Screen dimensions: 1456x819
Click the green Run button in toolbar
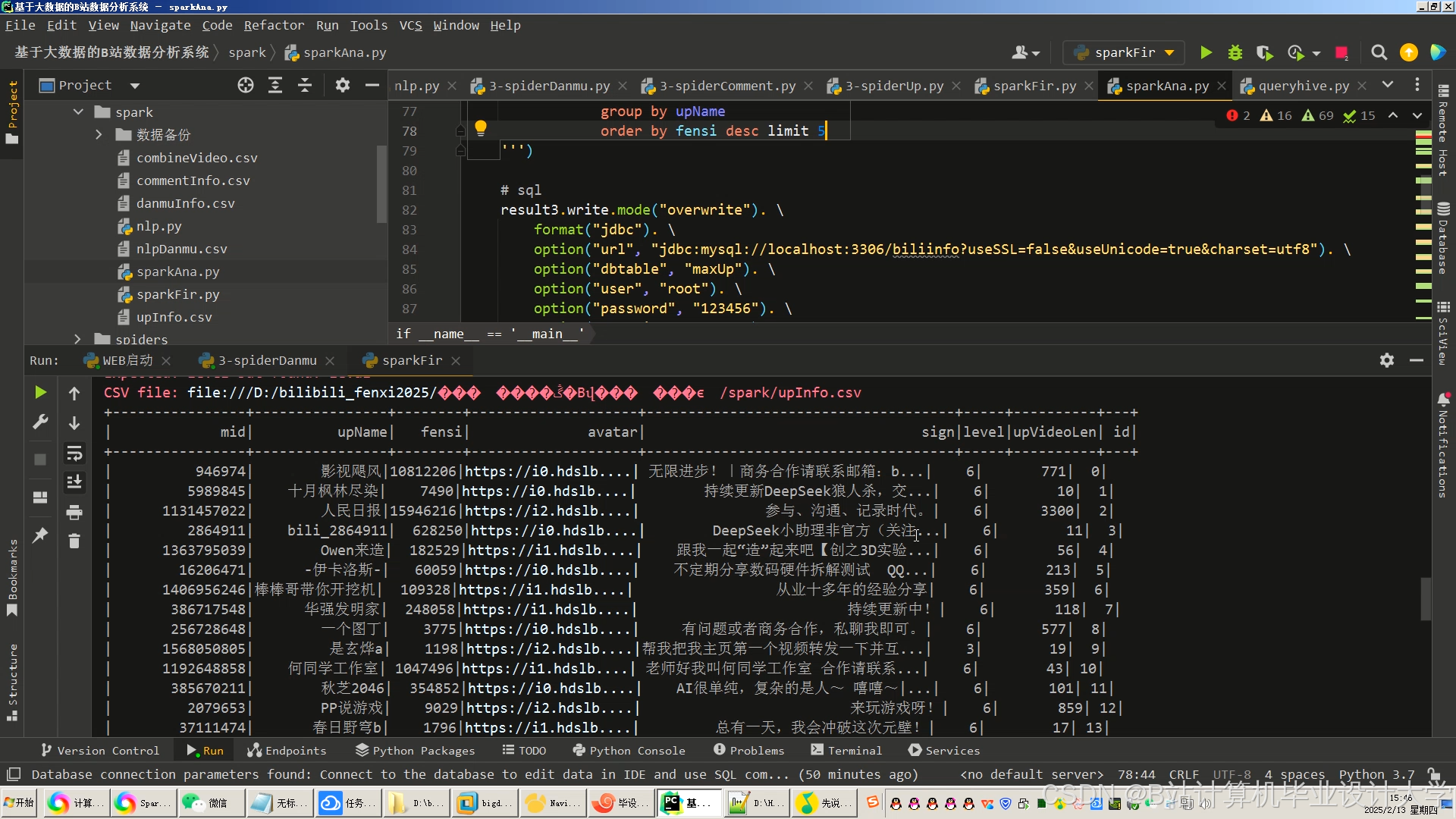point(1206,52)
